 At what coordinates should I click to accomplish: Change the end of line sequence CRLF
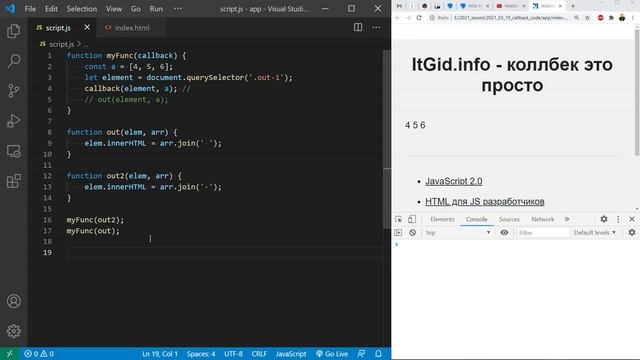tap(259, 353)
